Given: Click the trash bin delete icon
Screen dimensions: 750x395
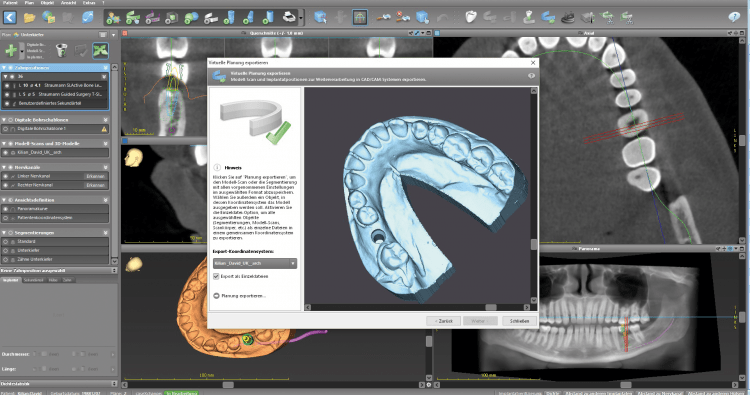Looking at the screenshot, I should (61, 50).
